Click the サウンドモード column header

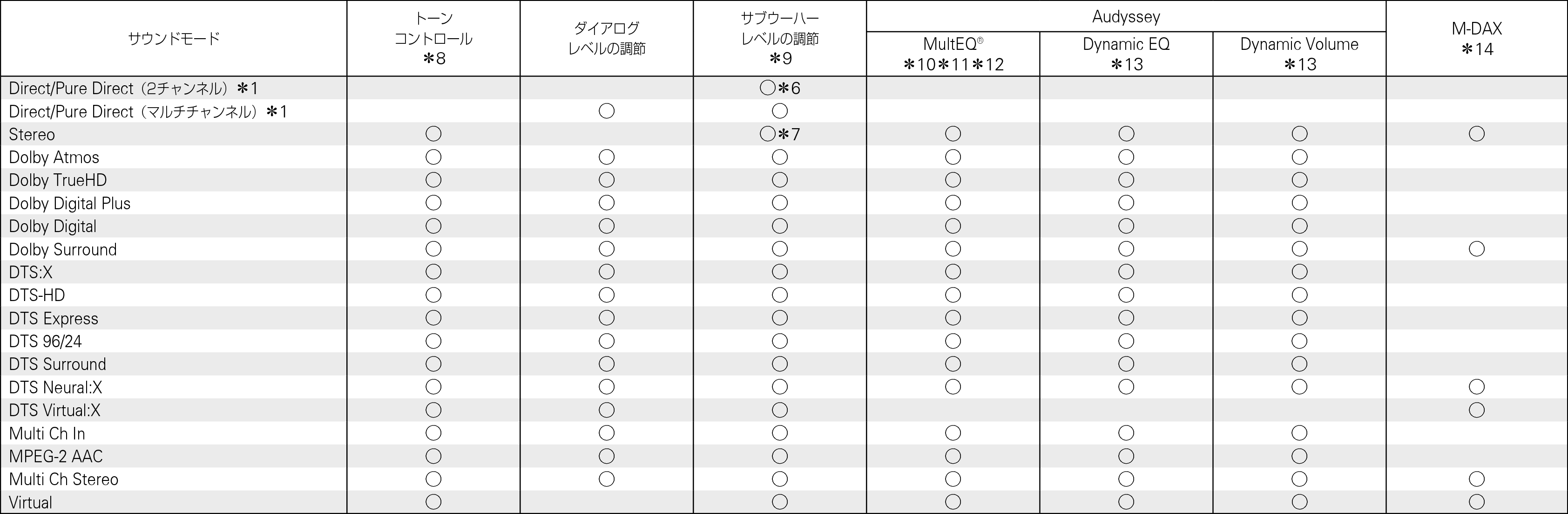[x=174, y=39]
